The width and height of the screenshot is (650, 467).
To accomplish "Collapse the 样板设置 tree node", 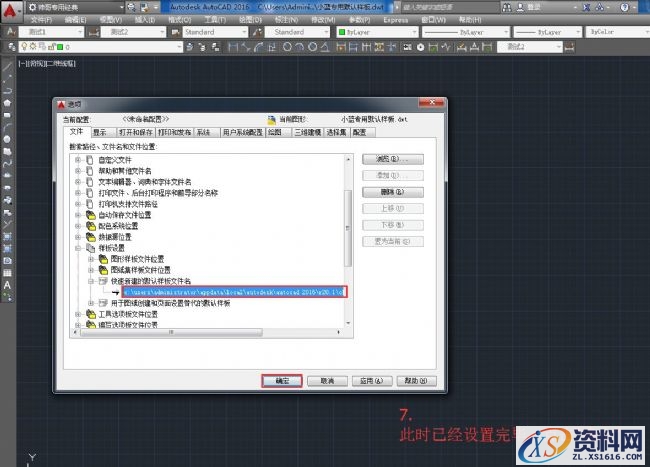I will coord(78,248).
